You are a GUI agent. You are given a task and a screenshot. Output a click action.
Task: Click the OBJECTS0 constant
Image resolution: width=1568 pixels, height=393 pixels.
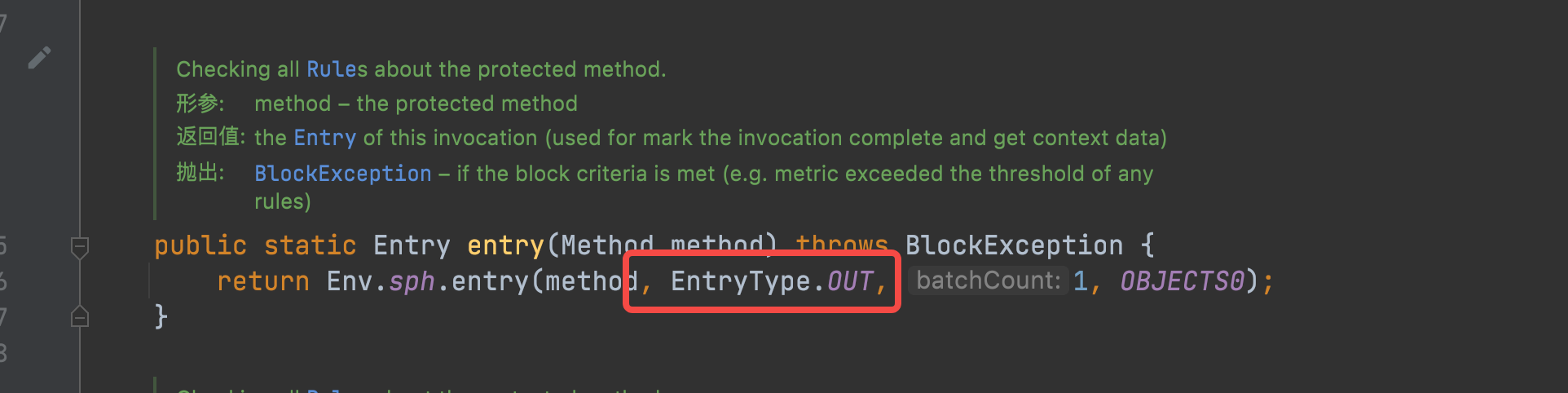coord(1182,281)
